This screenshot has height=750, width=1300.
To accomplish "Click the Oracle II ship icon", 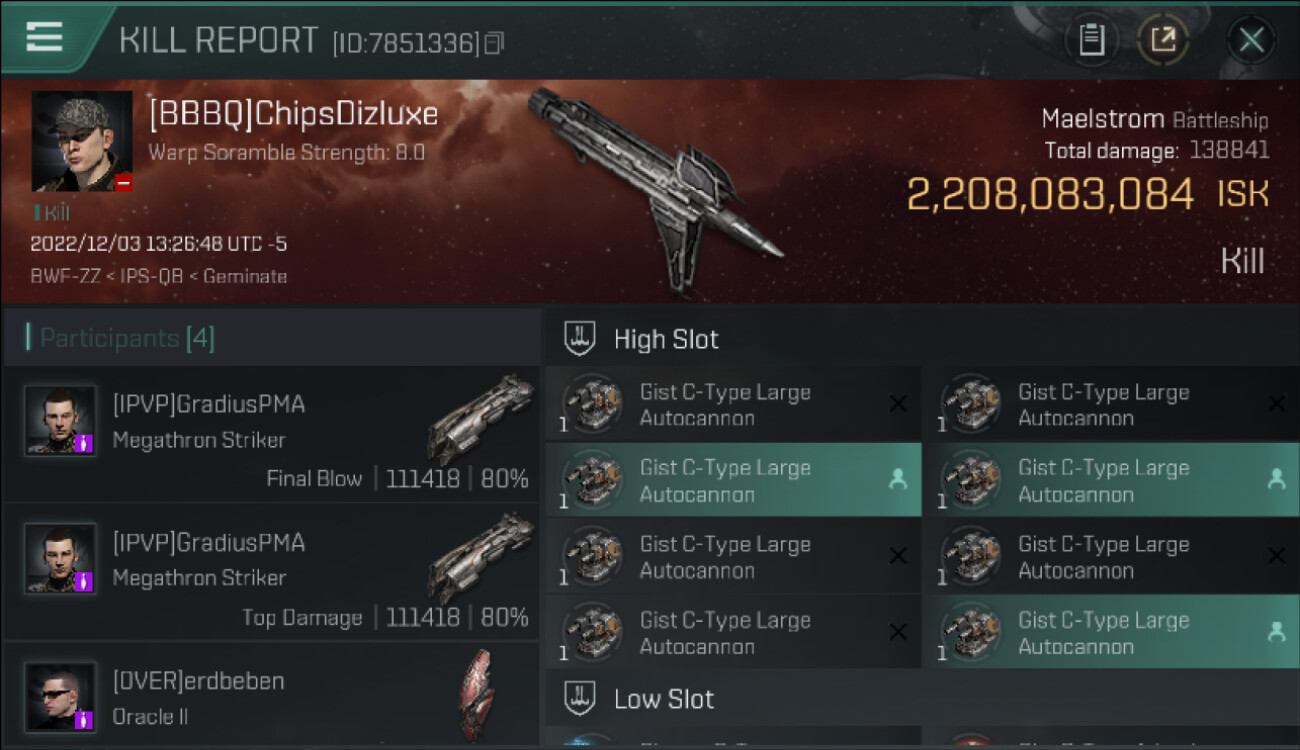I will click(x=476, y=693).
